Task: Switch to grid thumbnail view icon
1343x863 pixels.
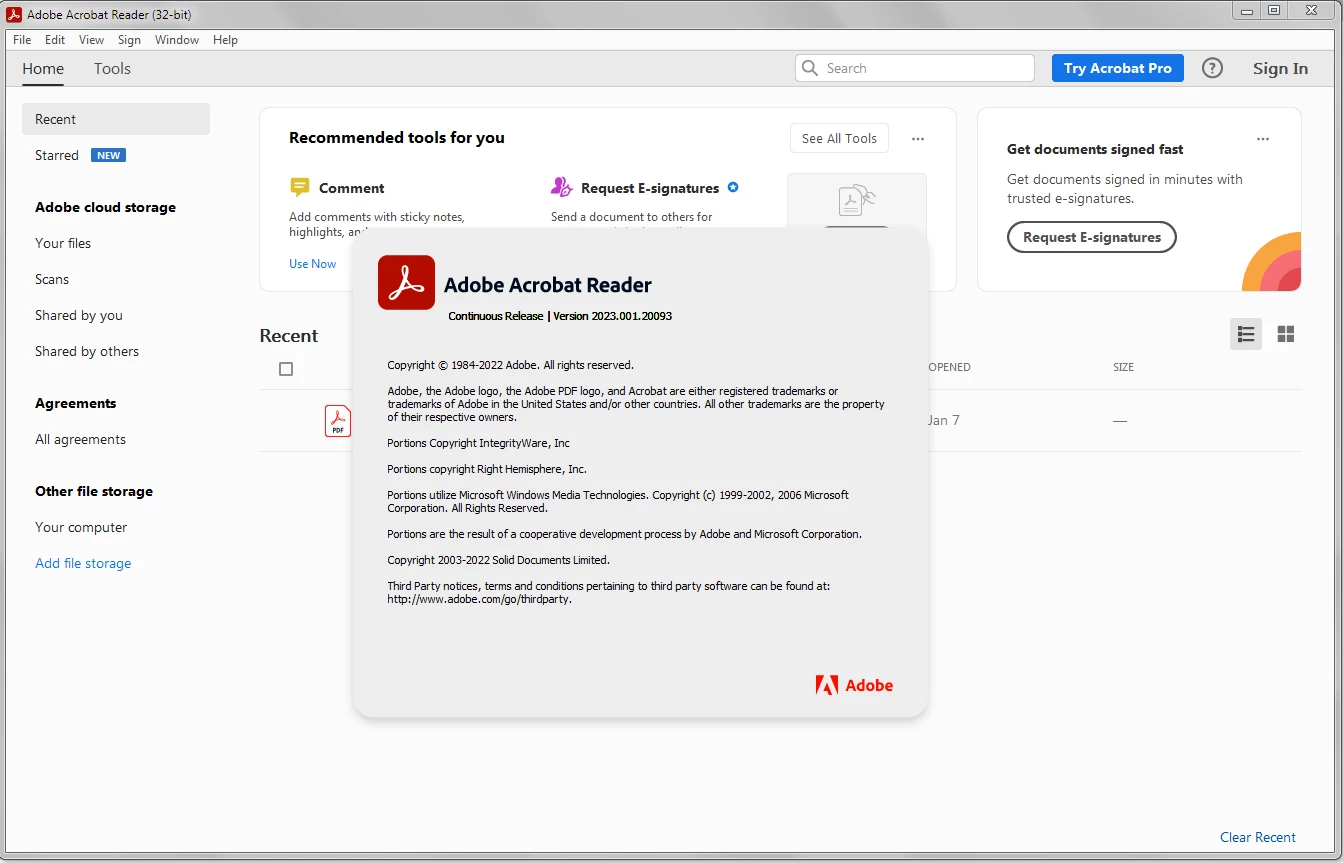Action: (x=1286, y=334)
